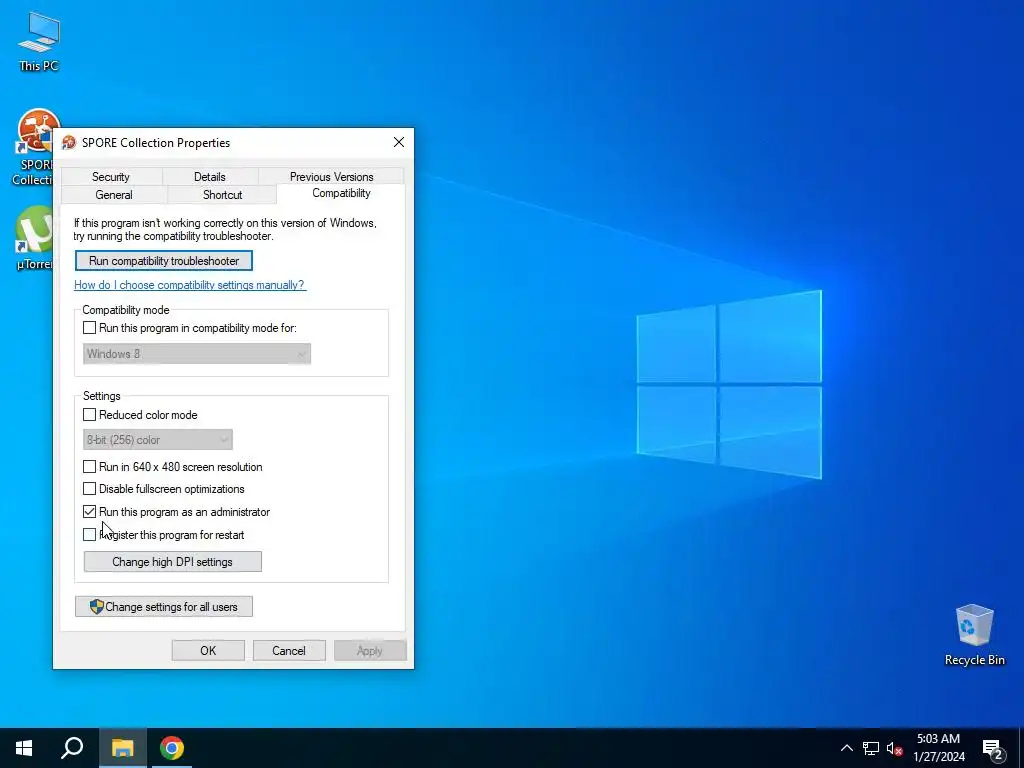Check Disable fullscreen optimizations

(x=89, y=488)
